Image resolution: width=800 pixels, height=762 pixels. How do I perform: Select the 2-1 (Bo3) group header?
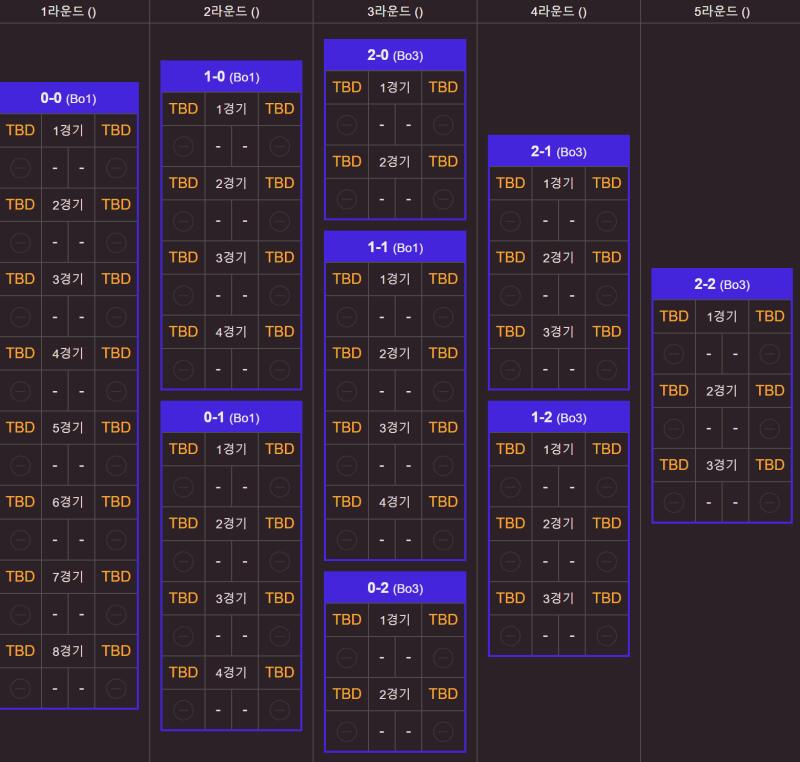(559, 151)
